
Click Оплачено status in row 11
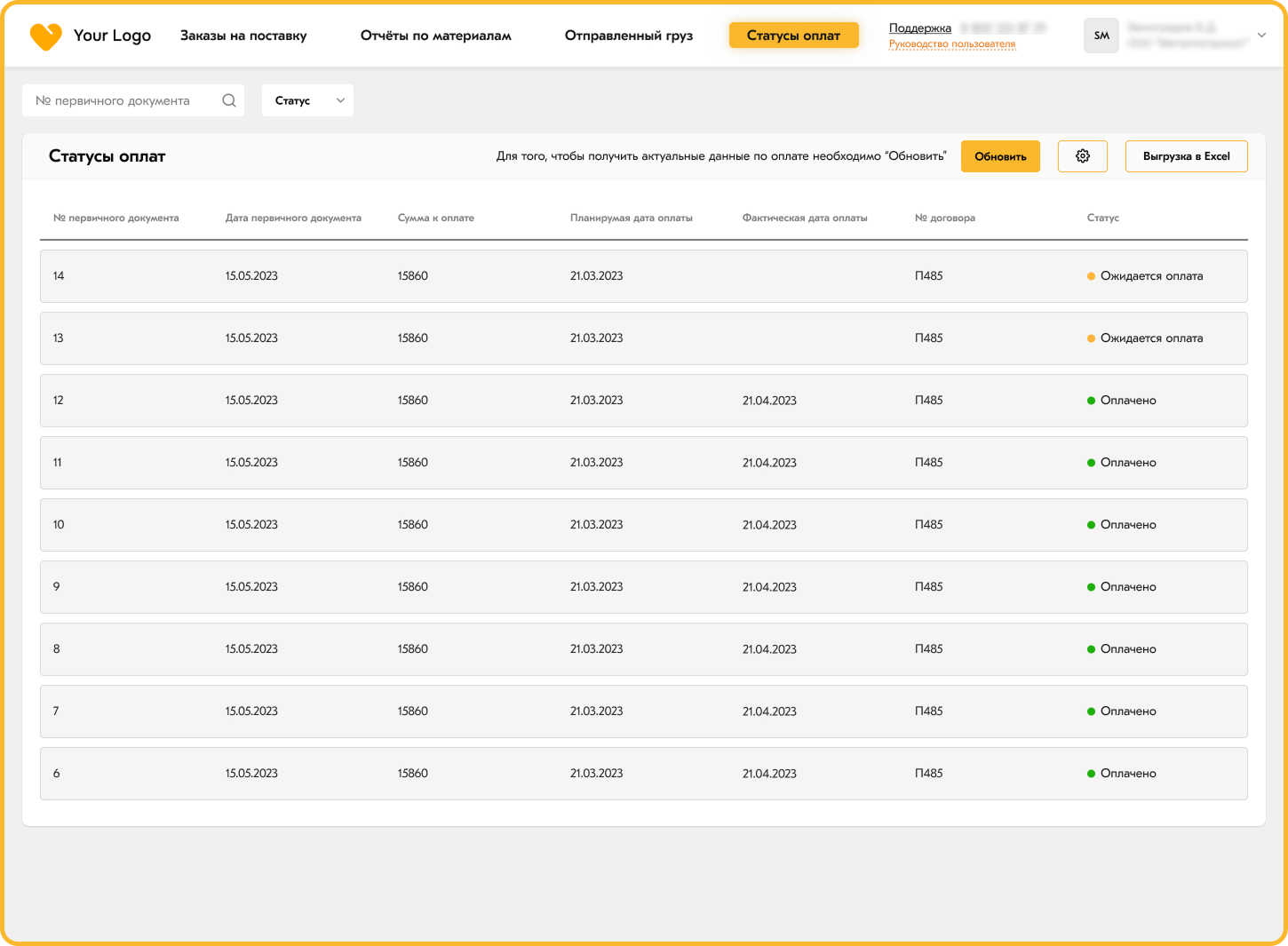pyautogui.click(x=1128, y=463)
